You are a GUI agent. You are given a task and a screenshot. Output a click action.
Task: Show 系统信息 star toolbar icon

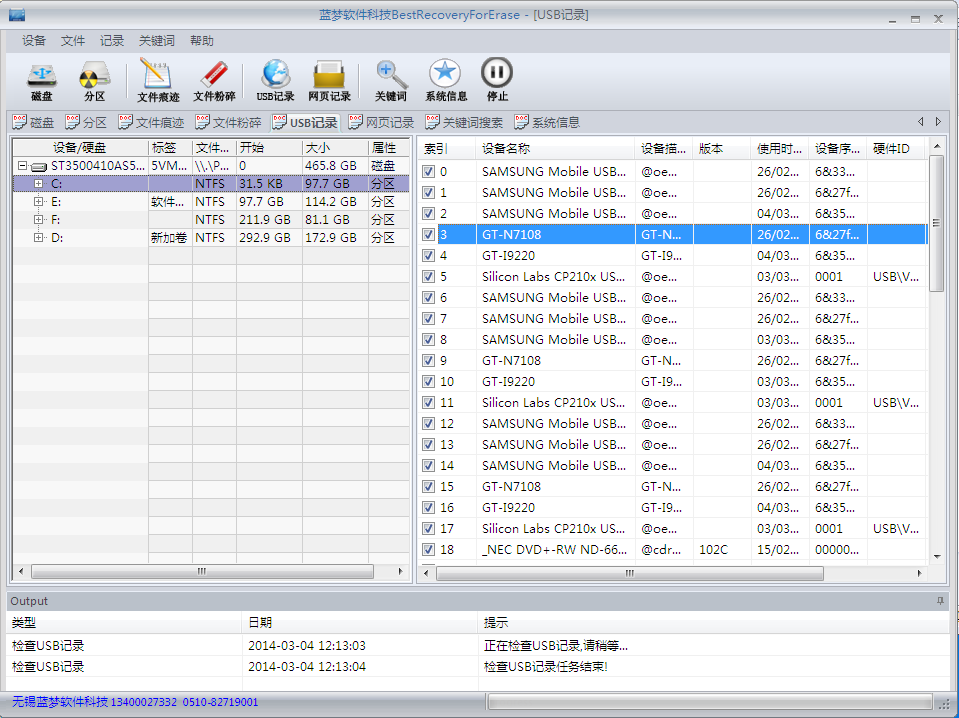[x=446, y=81]
